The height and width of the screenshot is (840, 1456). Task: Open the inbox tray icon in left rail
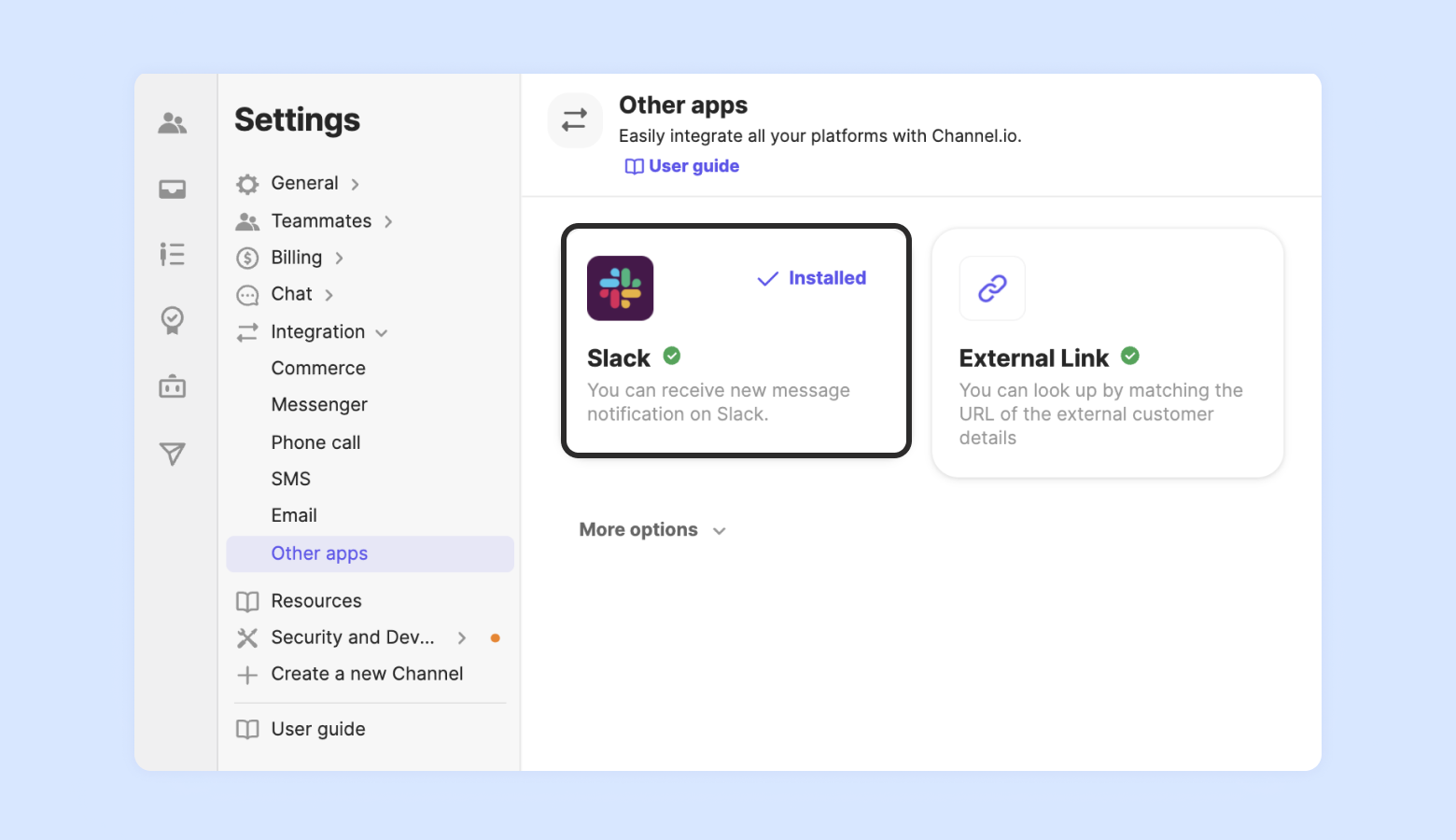point(173,189)
